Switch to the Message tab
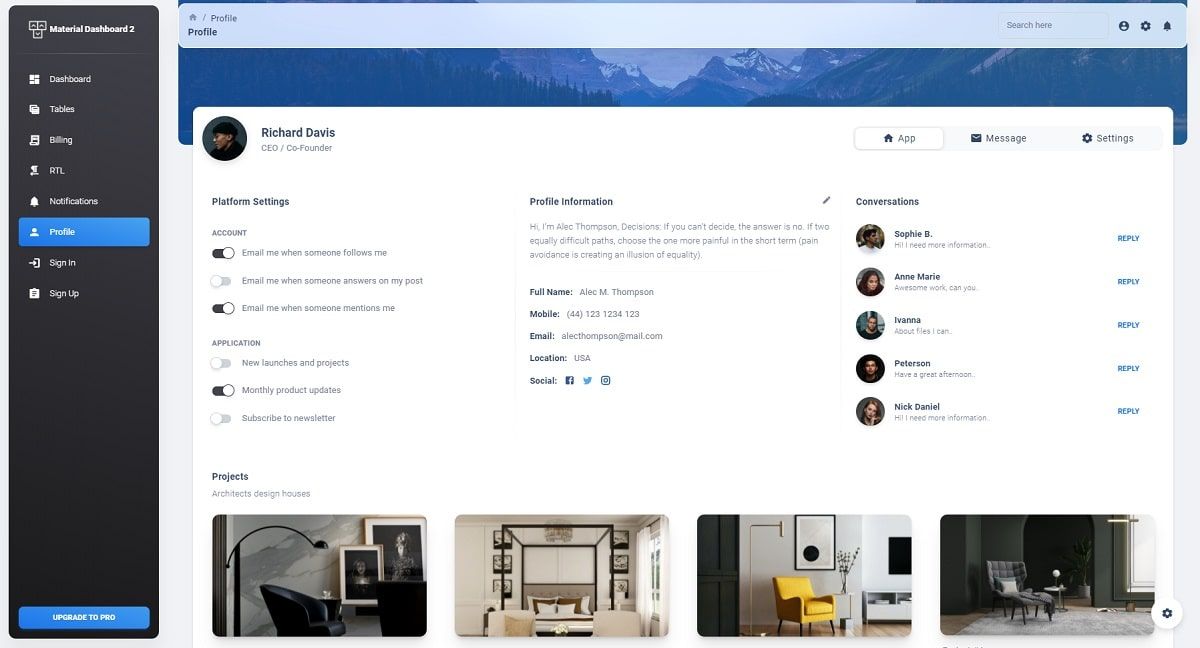The width and height of the screenshot is (1200, 648). [x=998, y=138]
